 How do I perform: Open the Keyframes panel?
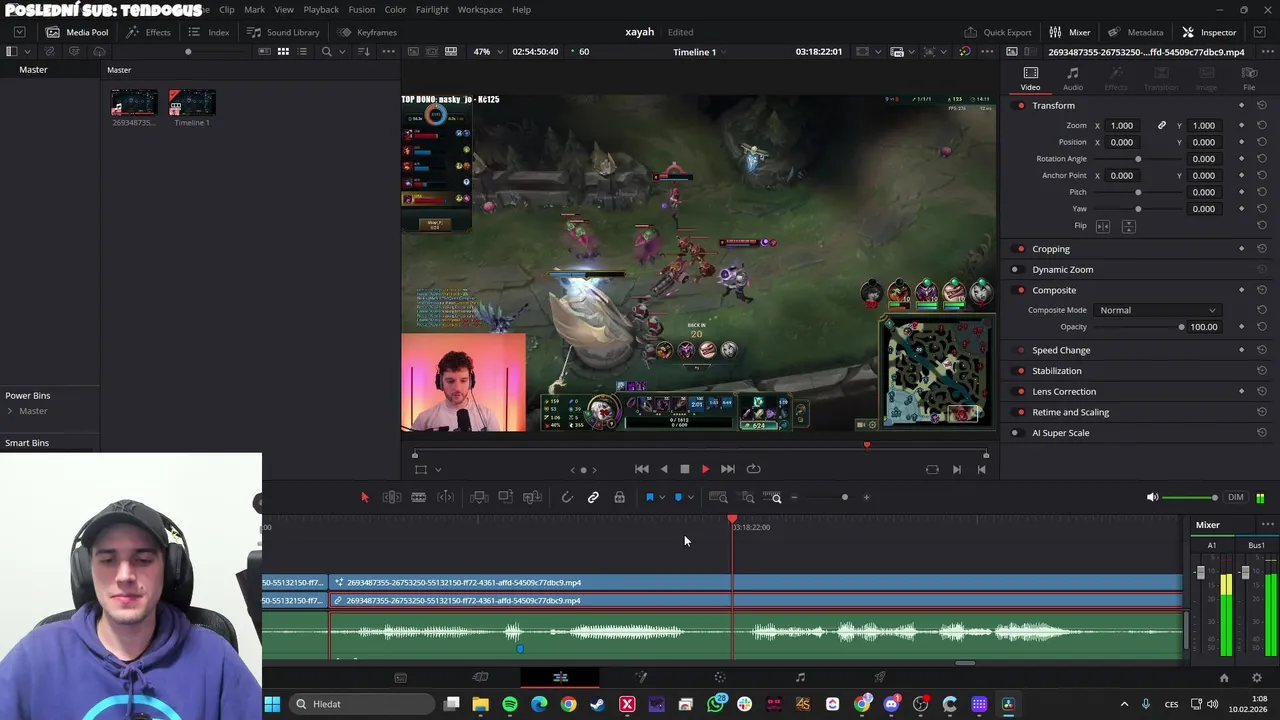368,32
